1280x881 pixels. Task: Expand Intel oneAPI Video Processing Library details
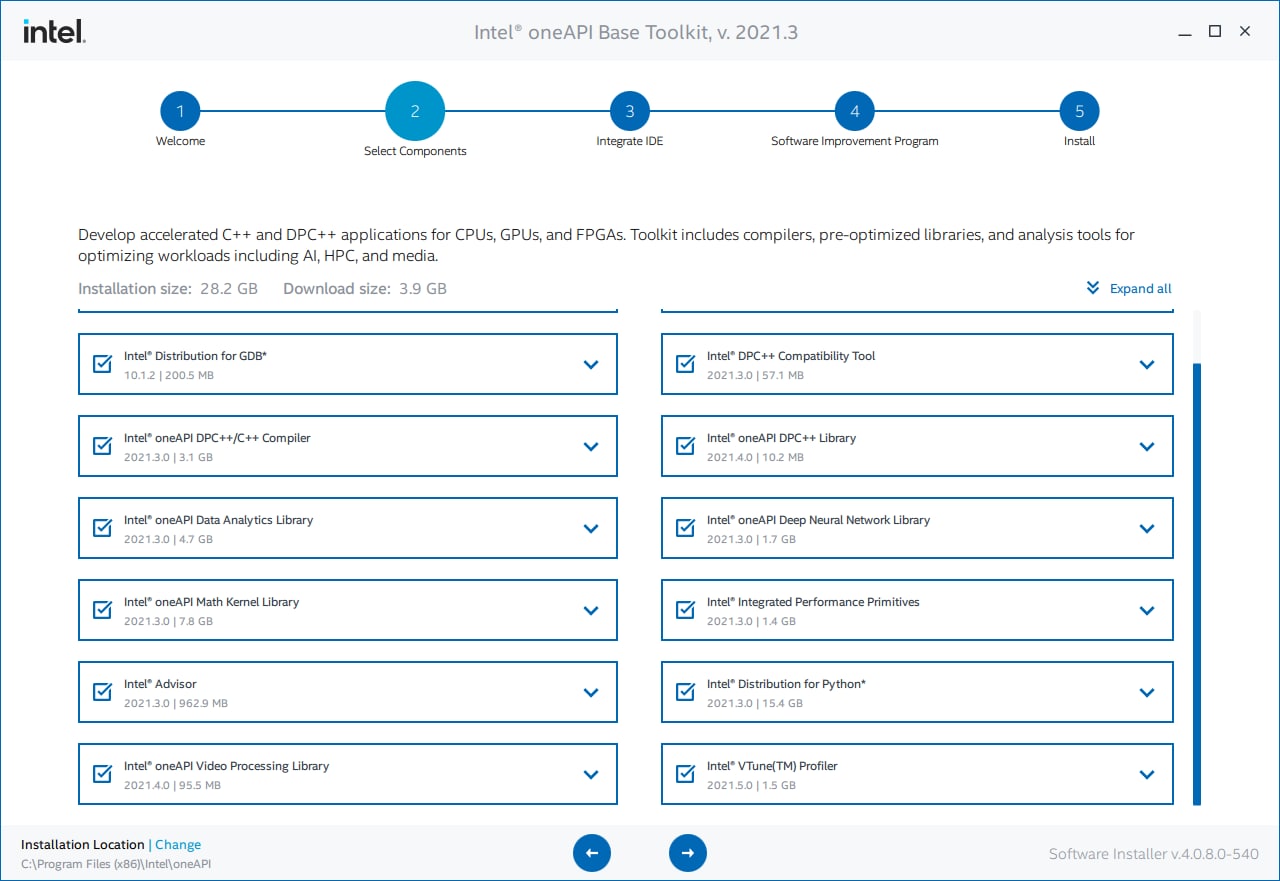click(591, 775)
